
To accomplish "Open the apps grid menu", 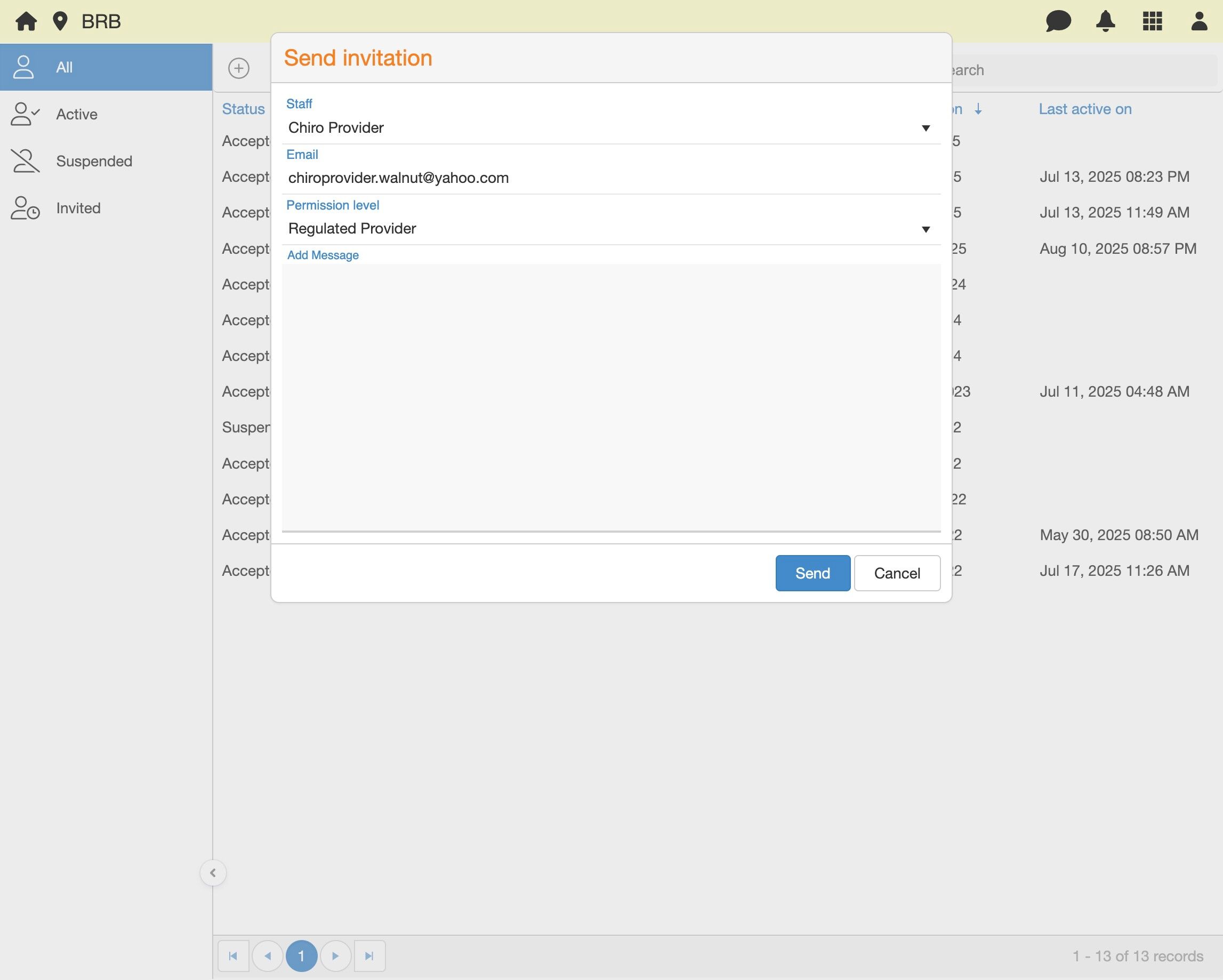I will point(1152,21).
